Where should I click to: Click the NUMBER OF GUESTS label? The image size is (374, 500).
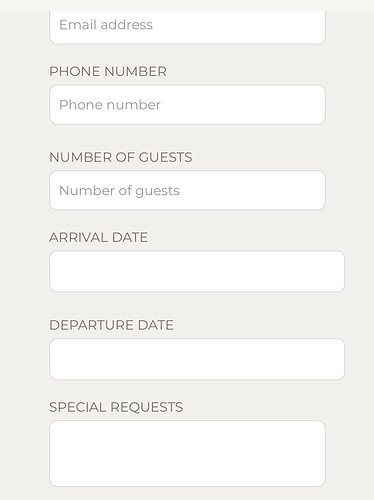pyautogui.click(x=121, y=157)
